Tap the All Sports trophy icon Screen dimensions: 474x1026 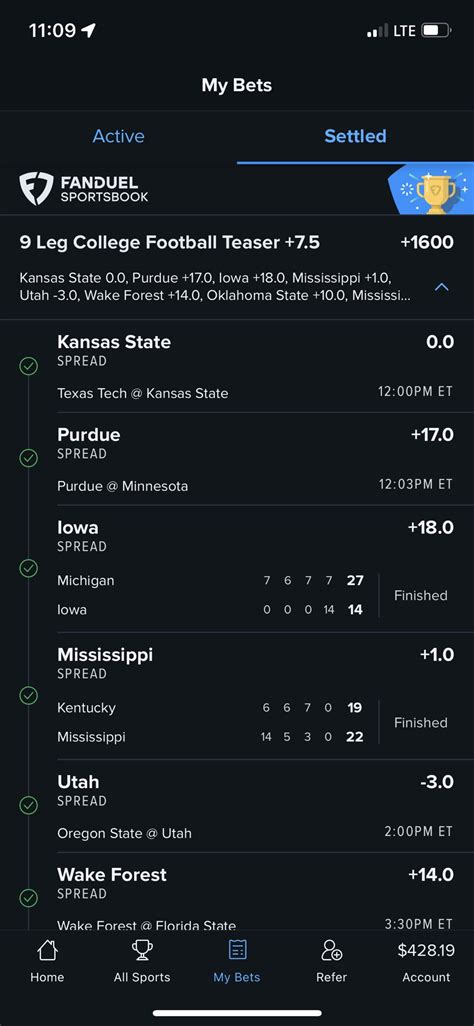pos(142,950)
